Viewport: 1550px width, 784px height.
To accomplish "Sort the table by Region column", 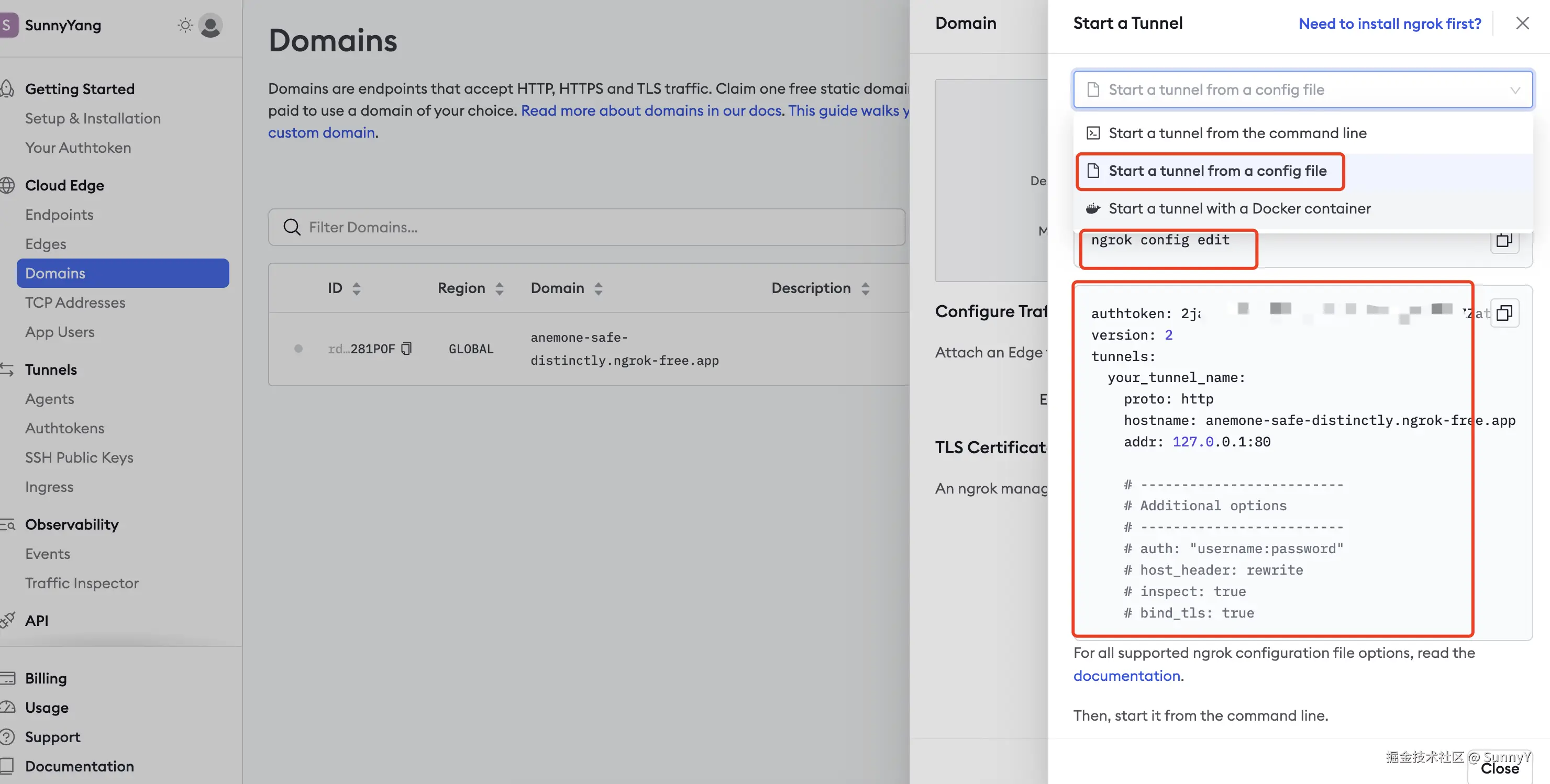I will [499, 288].
